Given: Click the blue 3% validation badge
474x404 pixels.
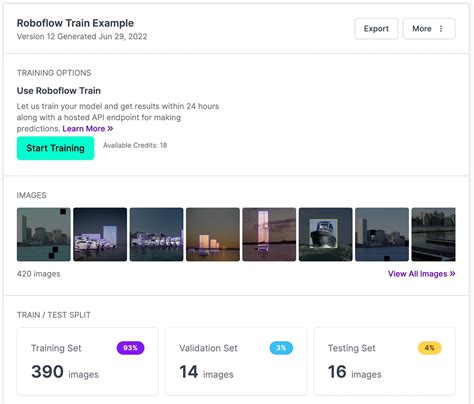Looking at the screenshot, I should point(281,348).
